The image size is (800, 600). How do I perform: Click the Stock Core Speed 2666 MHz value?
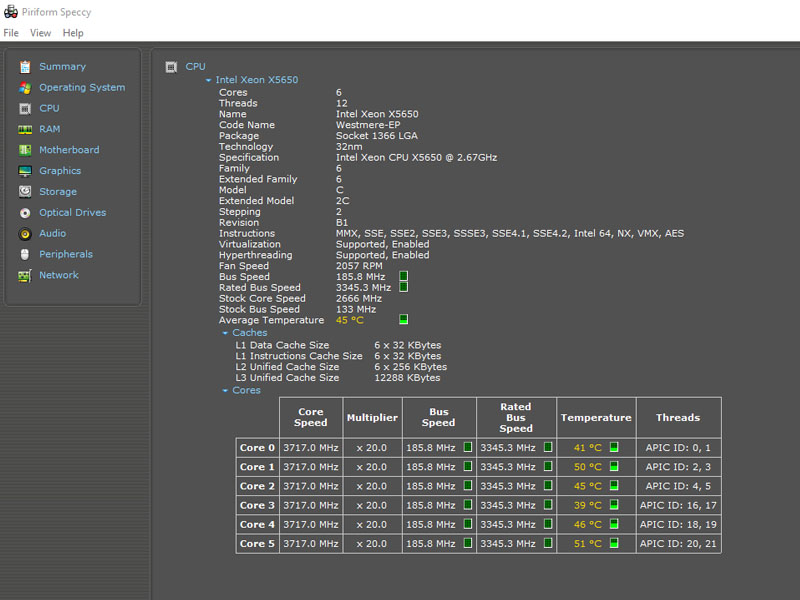[x=359, y=298]
